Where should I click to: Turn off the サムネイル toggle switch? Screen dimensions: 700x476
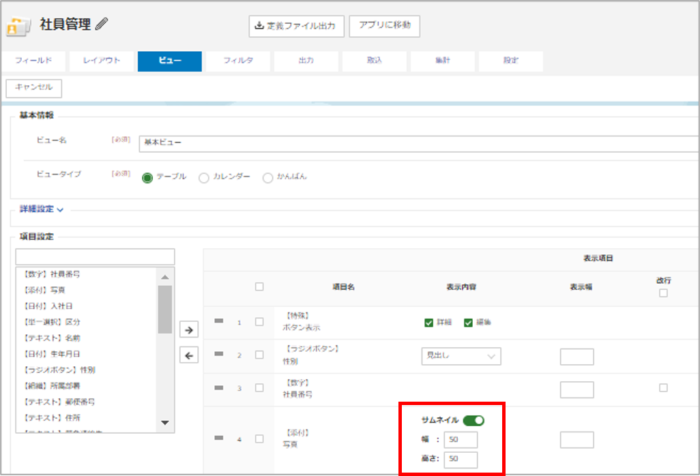click(x=474, y=420)
